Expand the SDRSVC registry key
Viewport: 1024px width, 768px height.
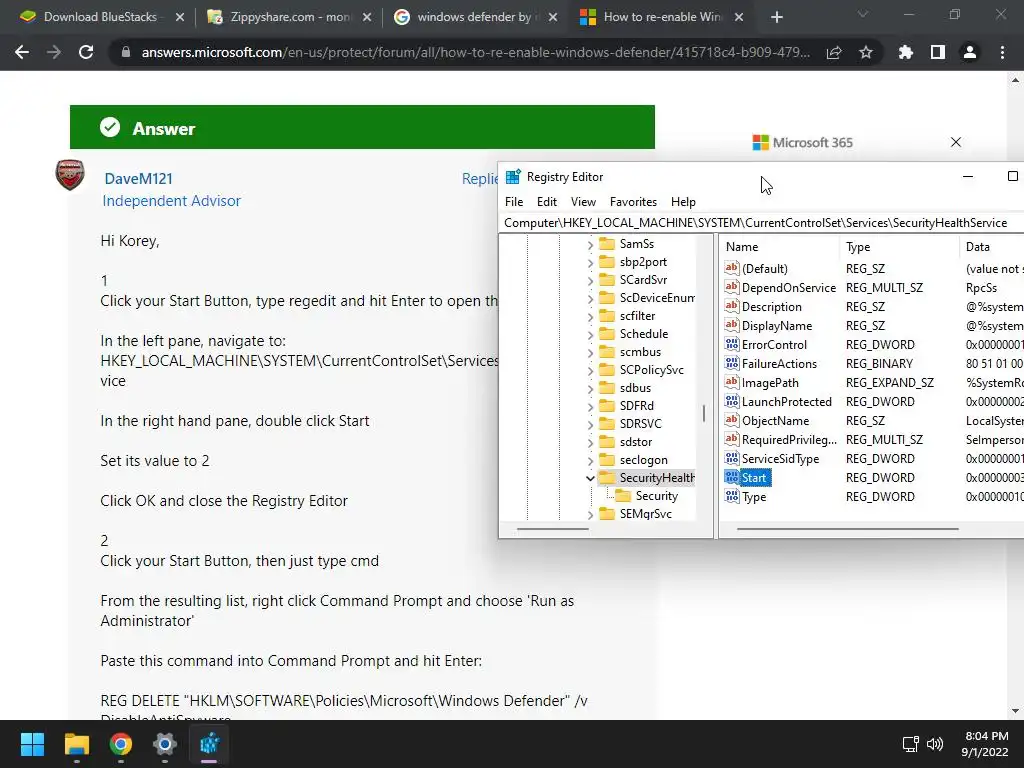pyautogui.click(x=590, y=424)
